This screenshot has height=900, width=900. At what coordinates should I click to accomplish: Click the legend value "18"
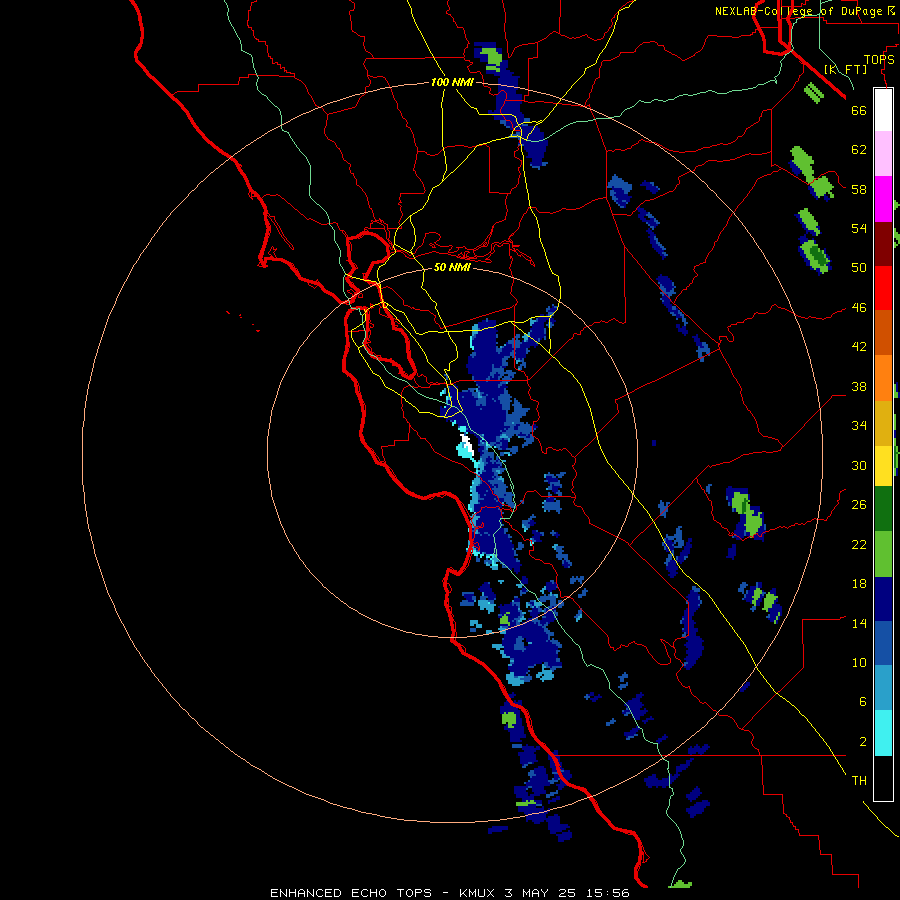point(859,584)
